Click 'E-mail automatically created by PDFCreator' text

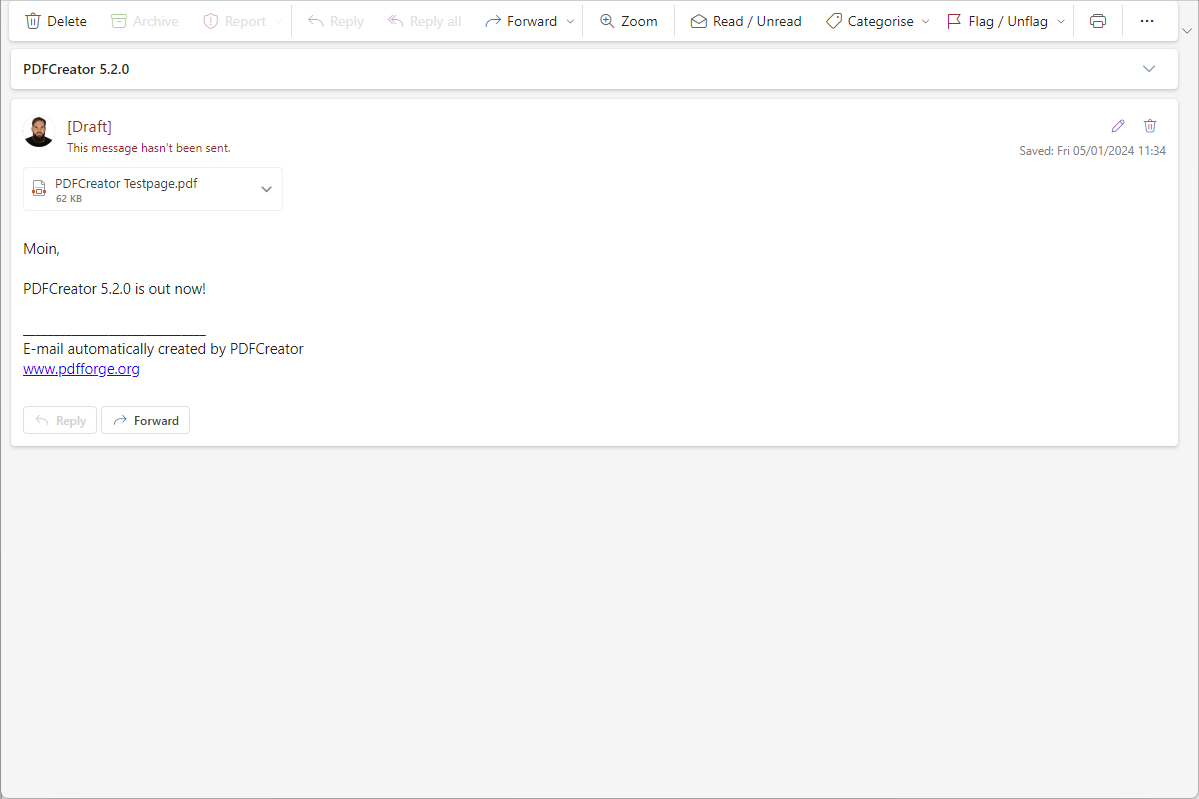pos(164,349)
